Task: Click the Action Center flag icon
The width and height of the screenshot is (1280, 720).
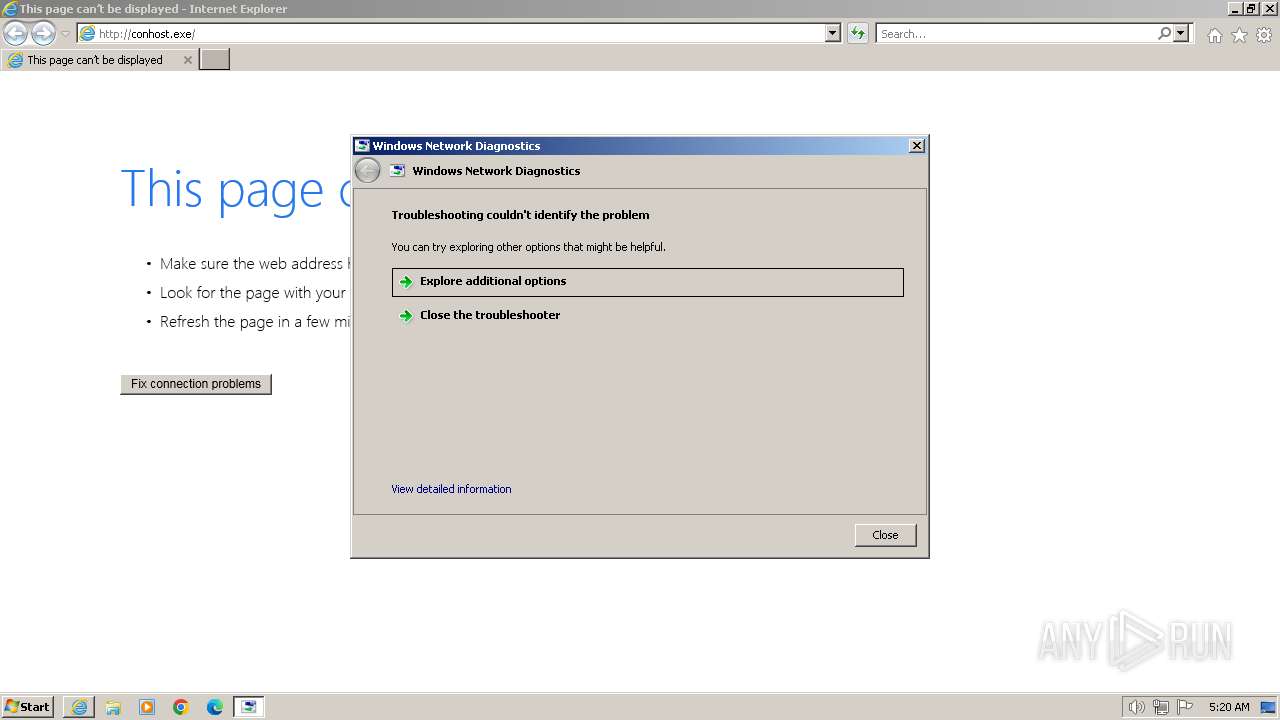Action: (1185, 707)
